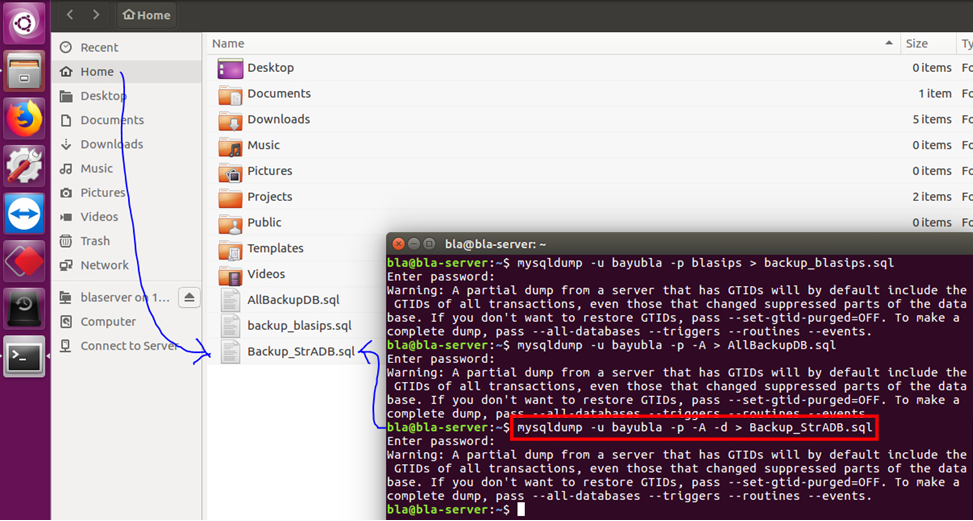Image resolution: width=973 pixels, height=521 pixels.
Task: Select Home in sidebar
Action: pyautogui.click(x=127, y=72)
